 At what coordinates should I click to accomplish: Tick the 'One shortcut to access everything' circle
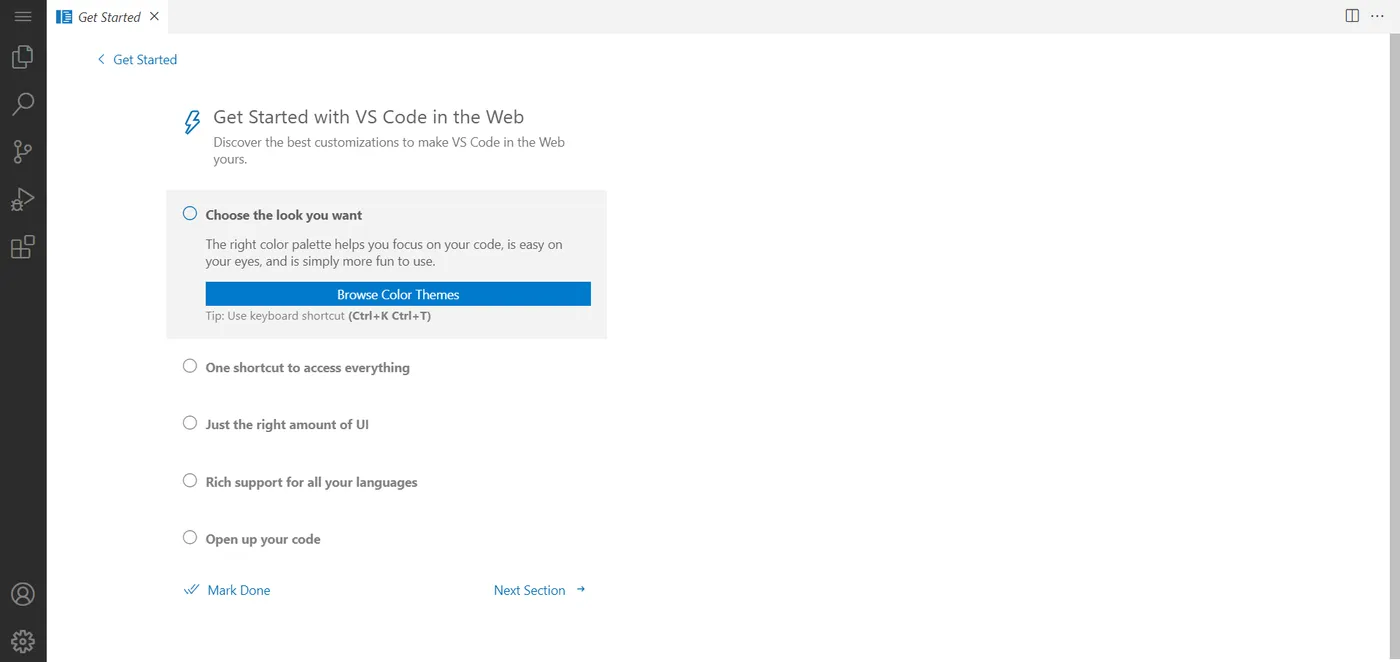tap(190, 367)
